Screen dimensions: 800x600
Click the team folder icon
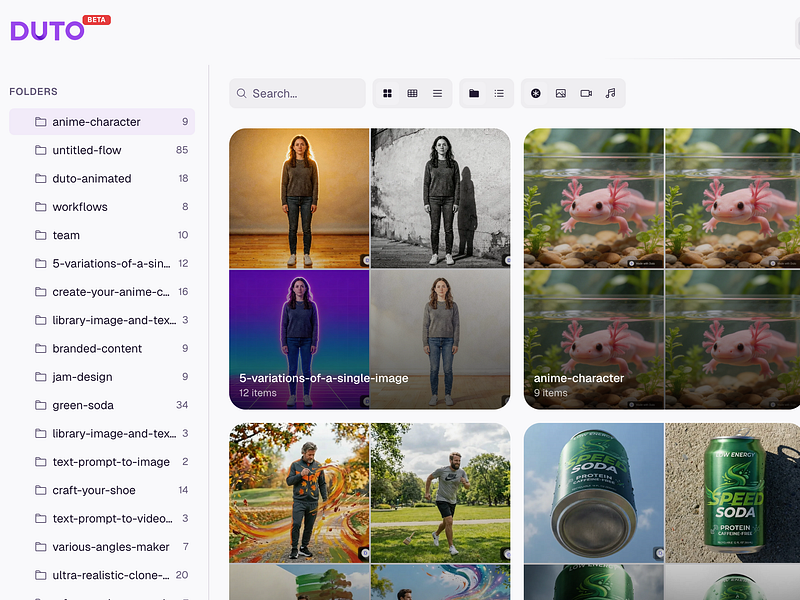tap(40, 235)
